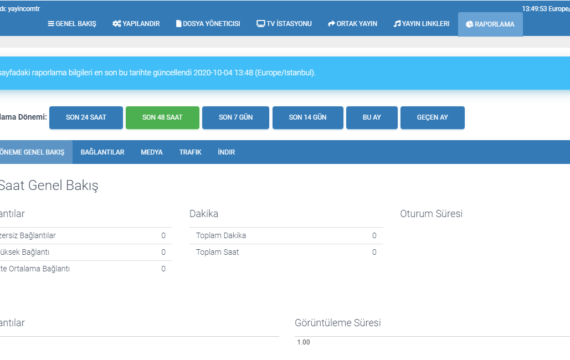Click the gears icon beside YAPILANDIR
This screenshot has width=570, height=360.
[117, 24]
